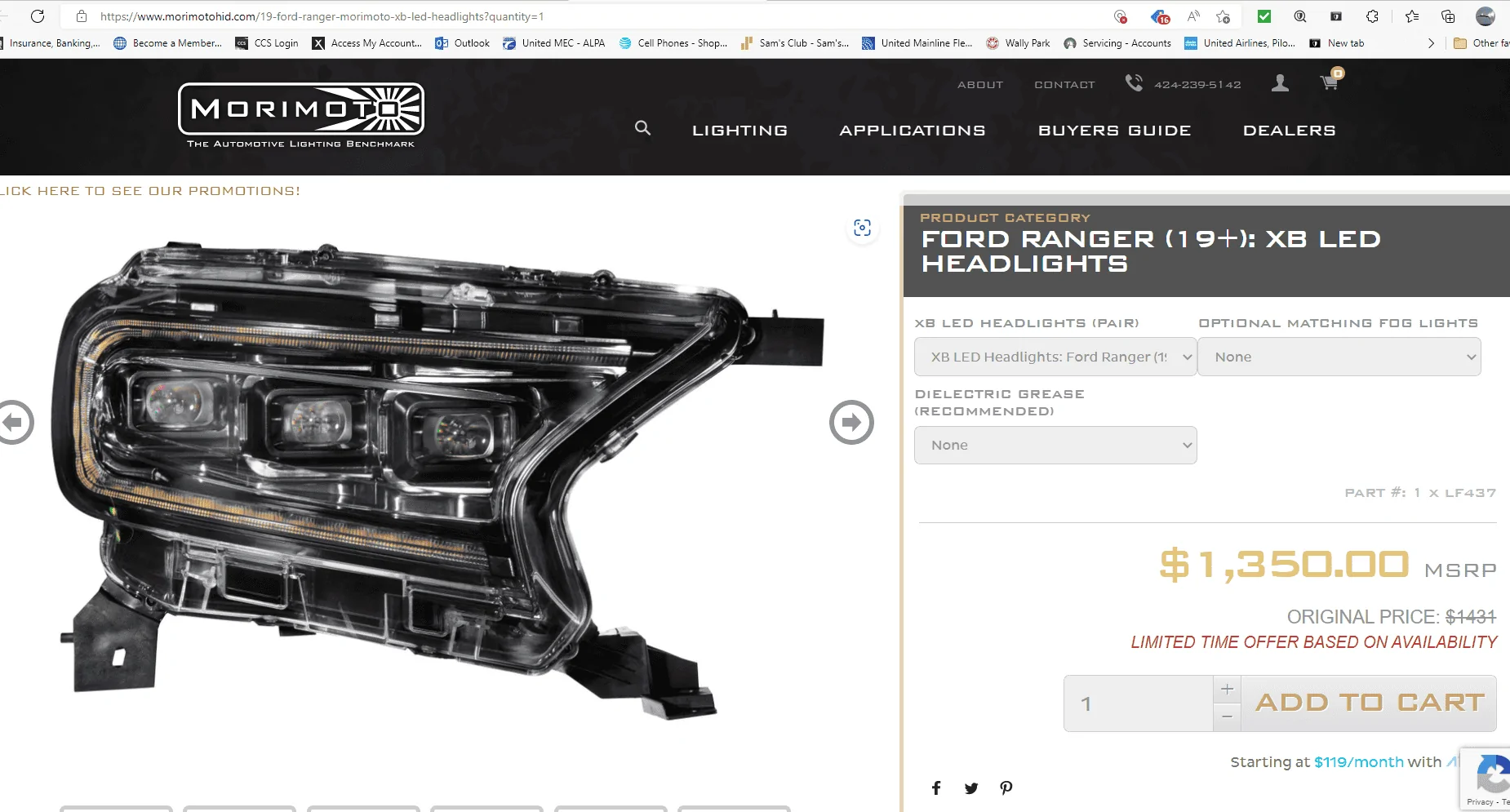Image resolution: width=1510 pixels, height=812 pixels.
Task: Open the XB LED Headlights (Pair) dropdown
Action: [x=1055, y=357]
